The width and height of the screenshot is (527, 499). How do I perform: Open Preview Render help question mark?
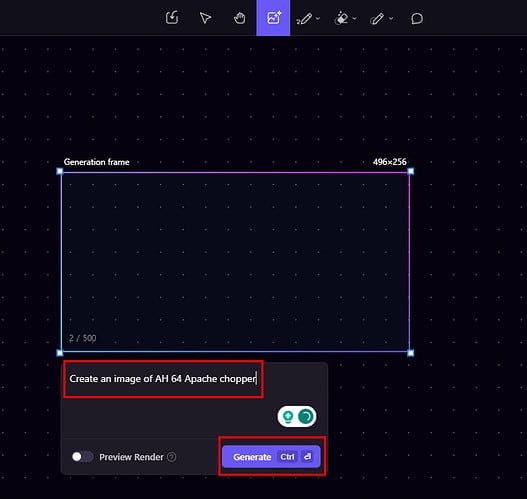coord(171,457)
